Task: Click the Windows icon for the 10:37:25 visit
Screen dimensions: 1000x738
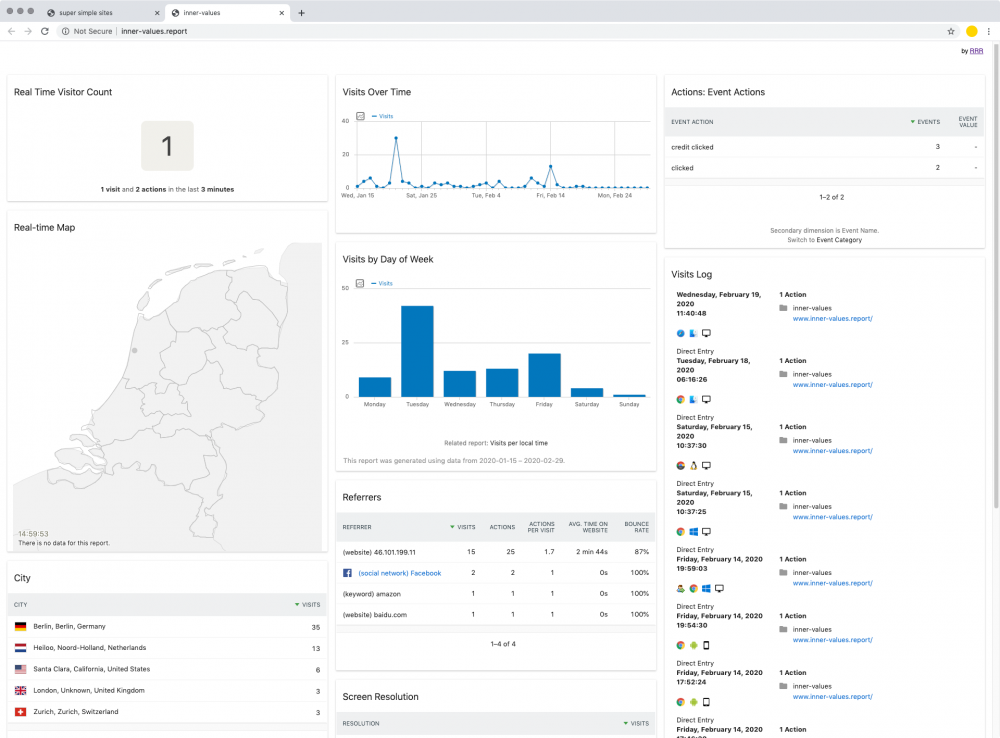Action: [693, 531]
